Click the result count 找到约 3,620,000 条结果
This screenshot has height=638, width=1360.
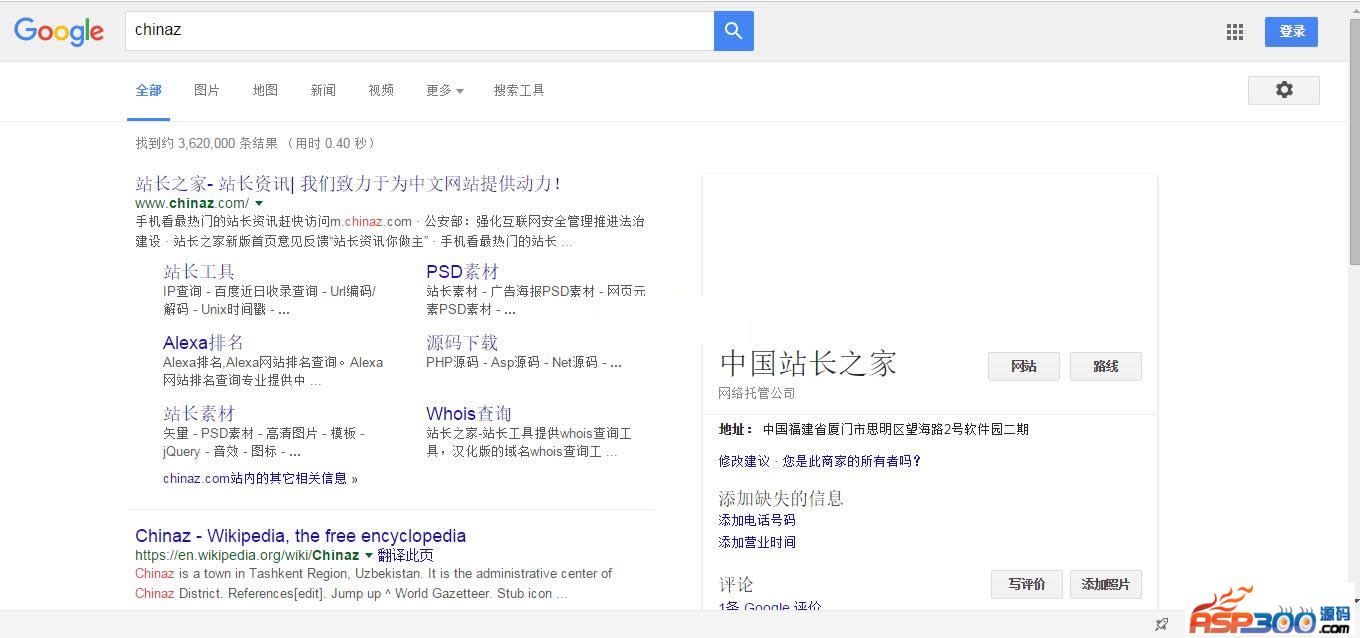pos(207,143)
